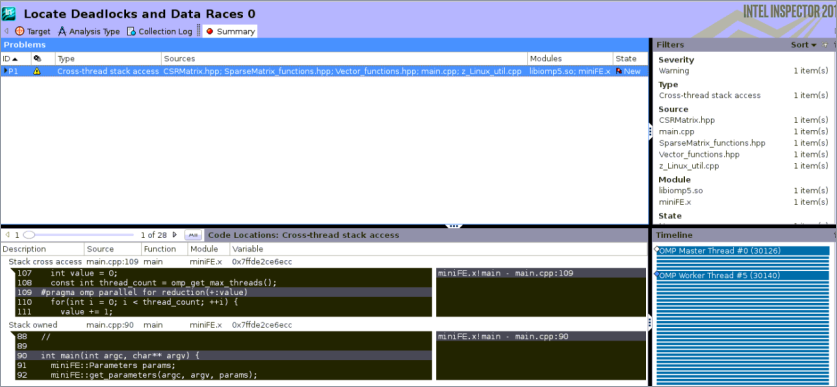Select the Summary tab
Image resolution: width=837 pixels, height=387 pixels.
coord(230,31)
